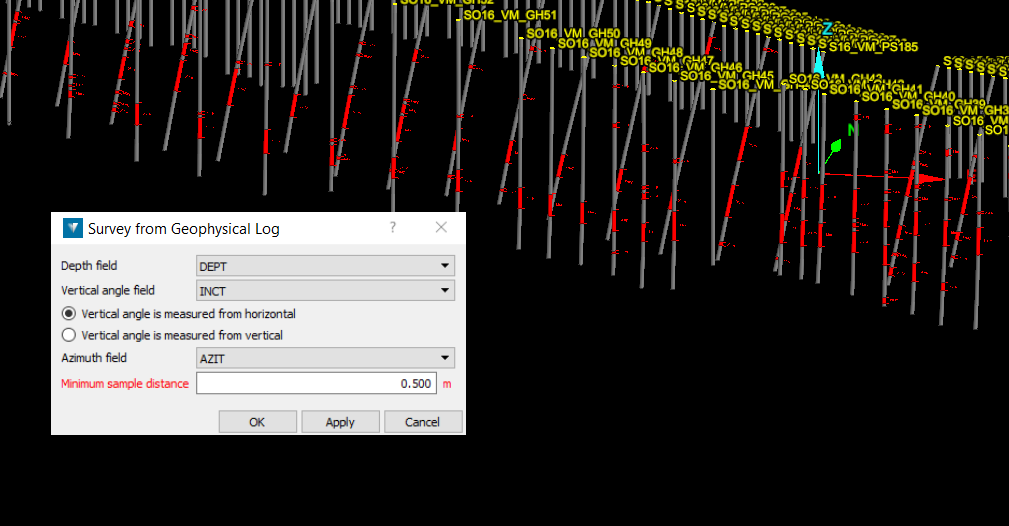Click the Minimum sample distance label

(125, 384)
